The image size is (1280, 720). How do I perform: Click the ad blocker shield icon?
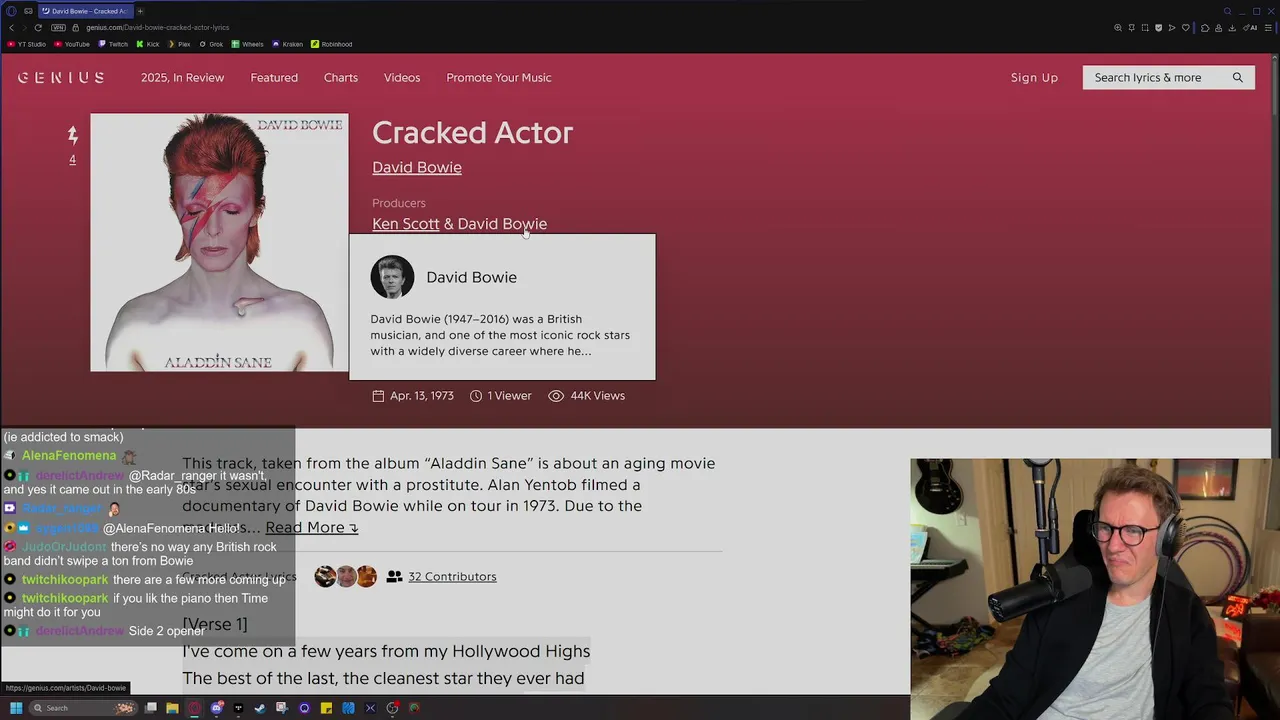(1158, 28)
